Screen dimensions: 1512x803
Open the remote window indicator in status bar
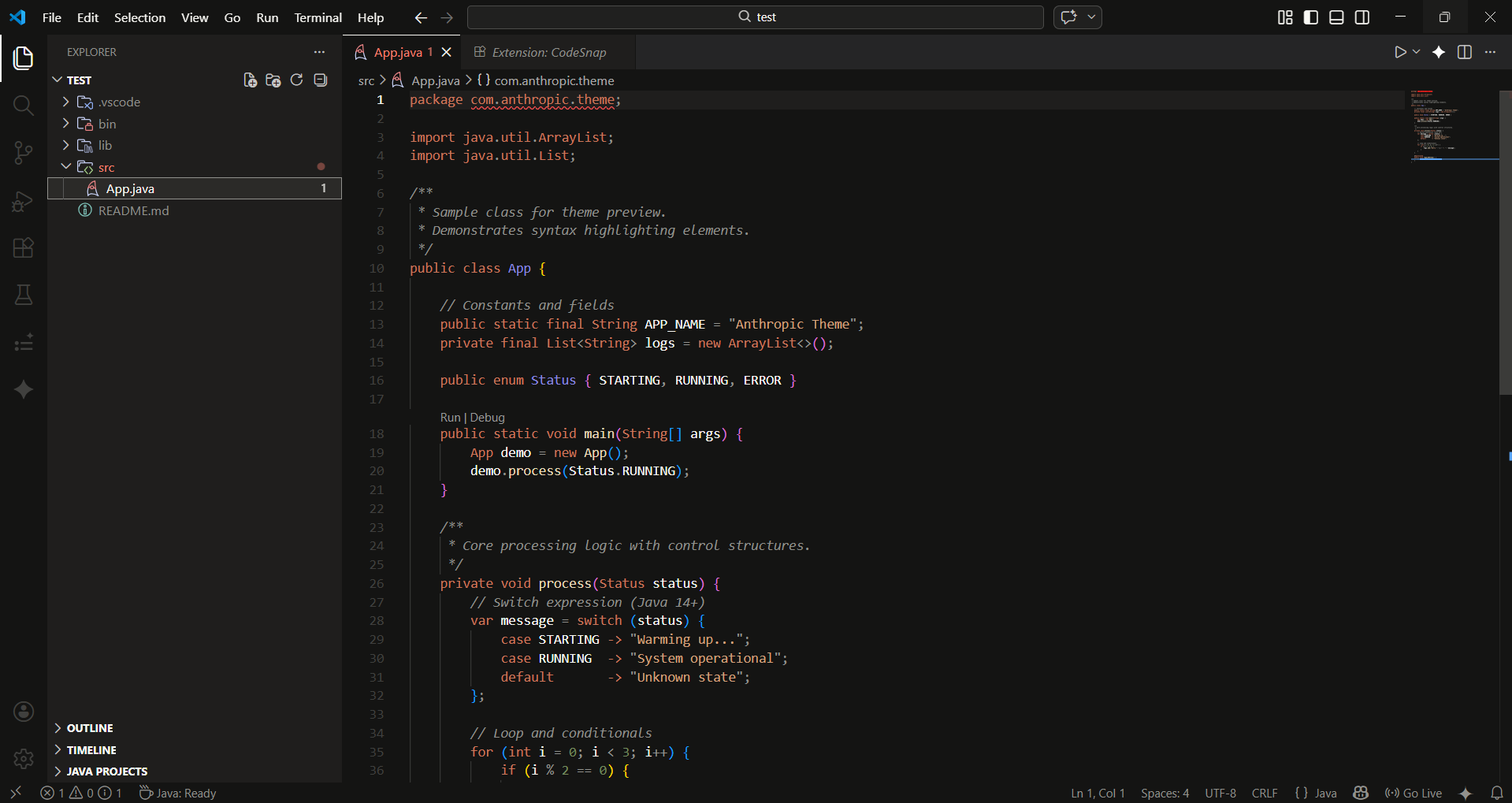coord(16,793)
